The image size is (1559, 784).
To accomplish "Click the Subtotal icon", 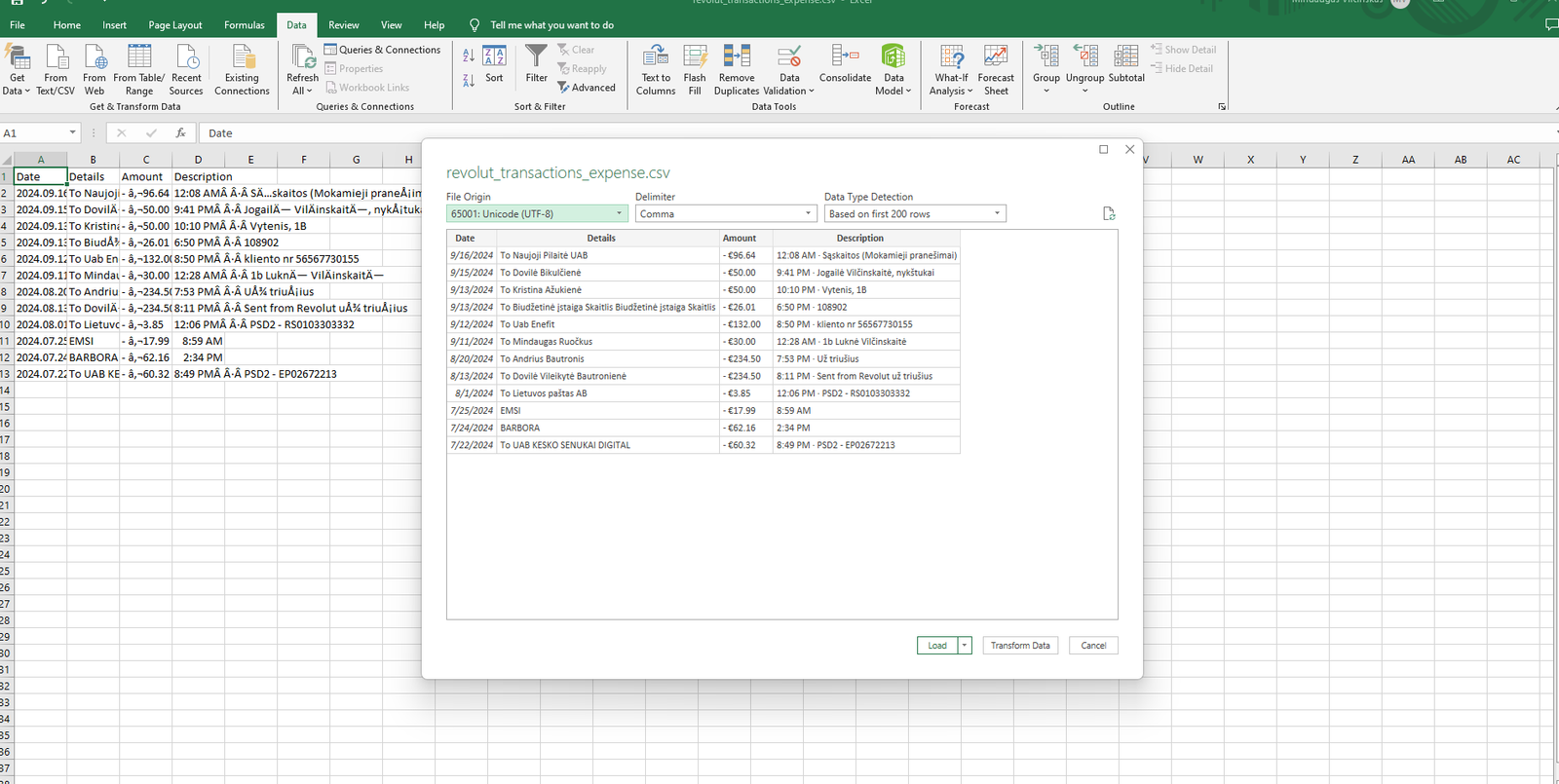I will (1126, 56).
